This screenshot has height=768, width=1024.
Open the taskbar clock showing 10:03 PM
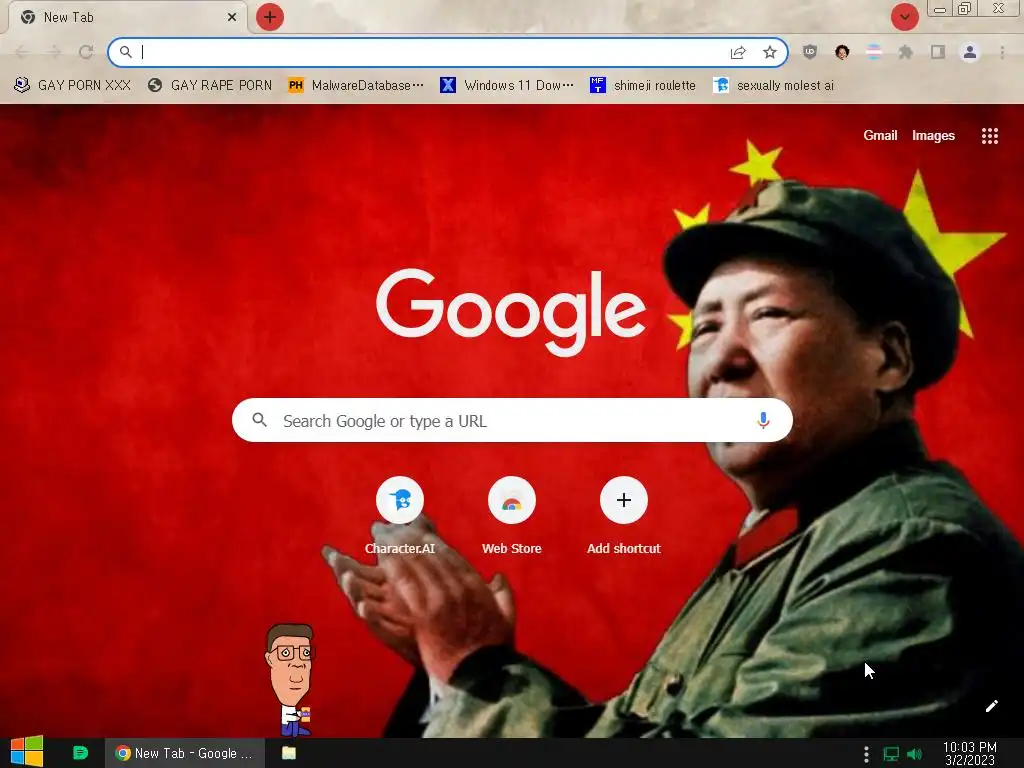tap(970, 753)
